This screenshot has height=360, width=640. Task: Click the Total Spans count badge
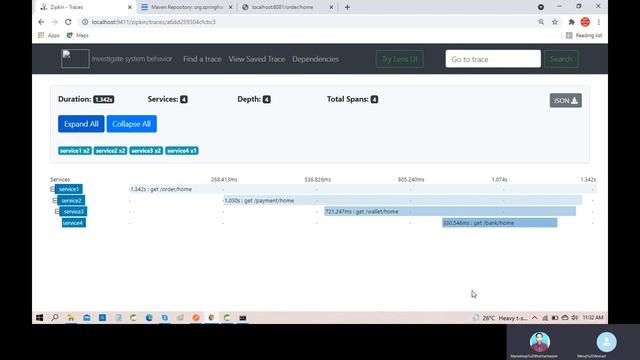374,99
